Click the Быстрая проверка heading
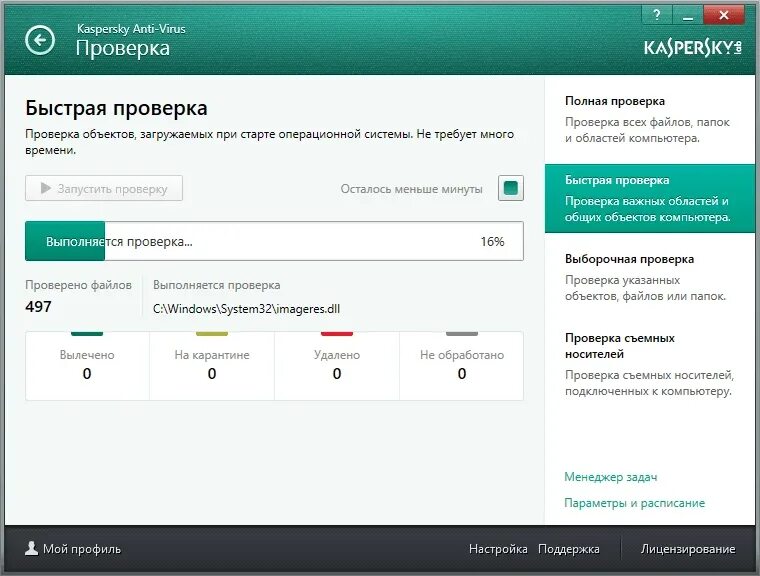Image resolution: width=760 pixels, height=576 pixels. tap(116, 108)
